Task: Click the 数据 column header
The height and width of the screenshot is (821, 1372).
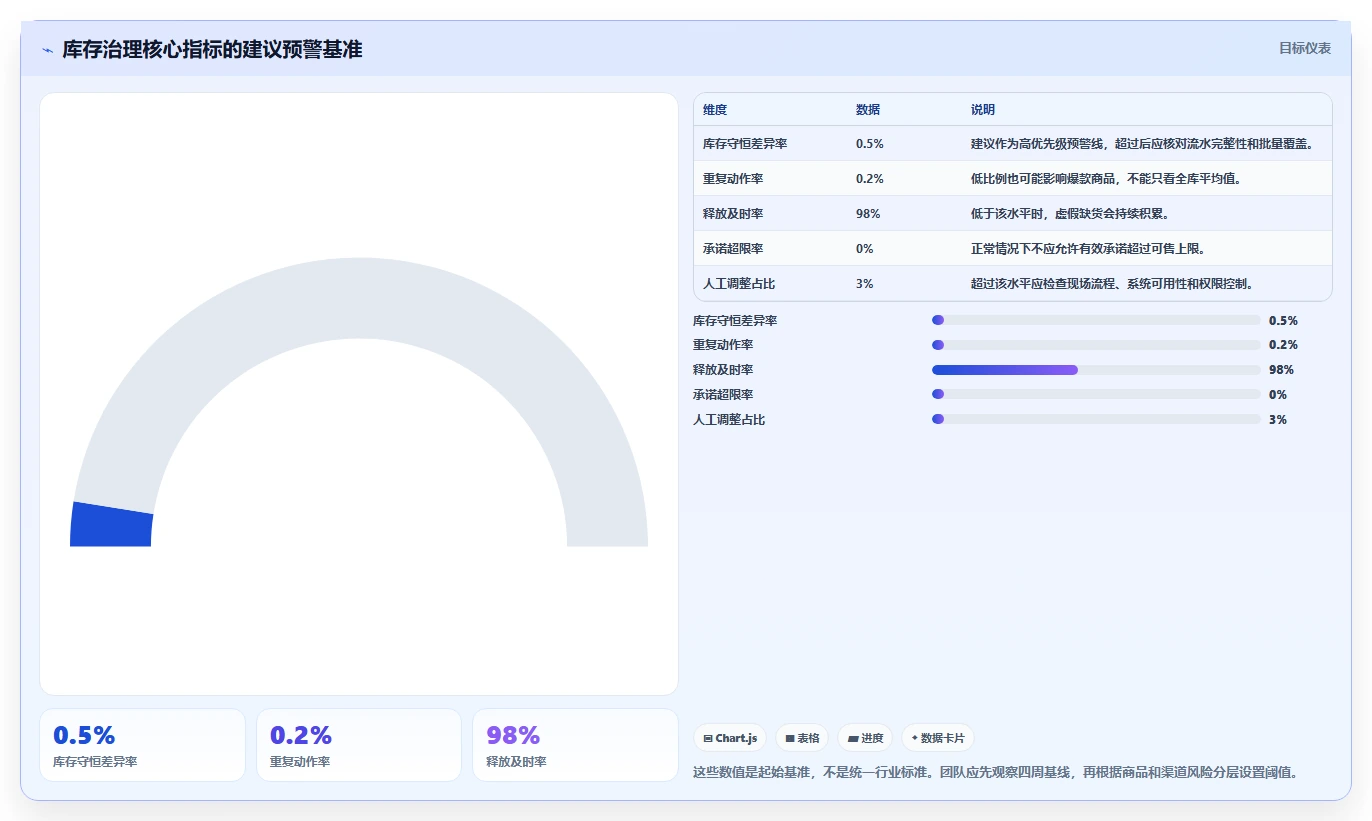Action: click(868, 110)
